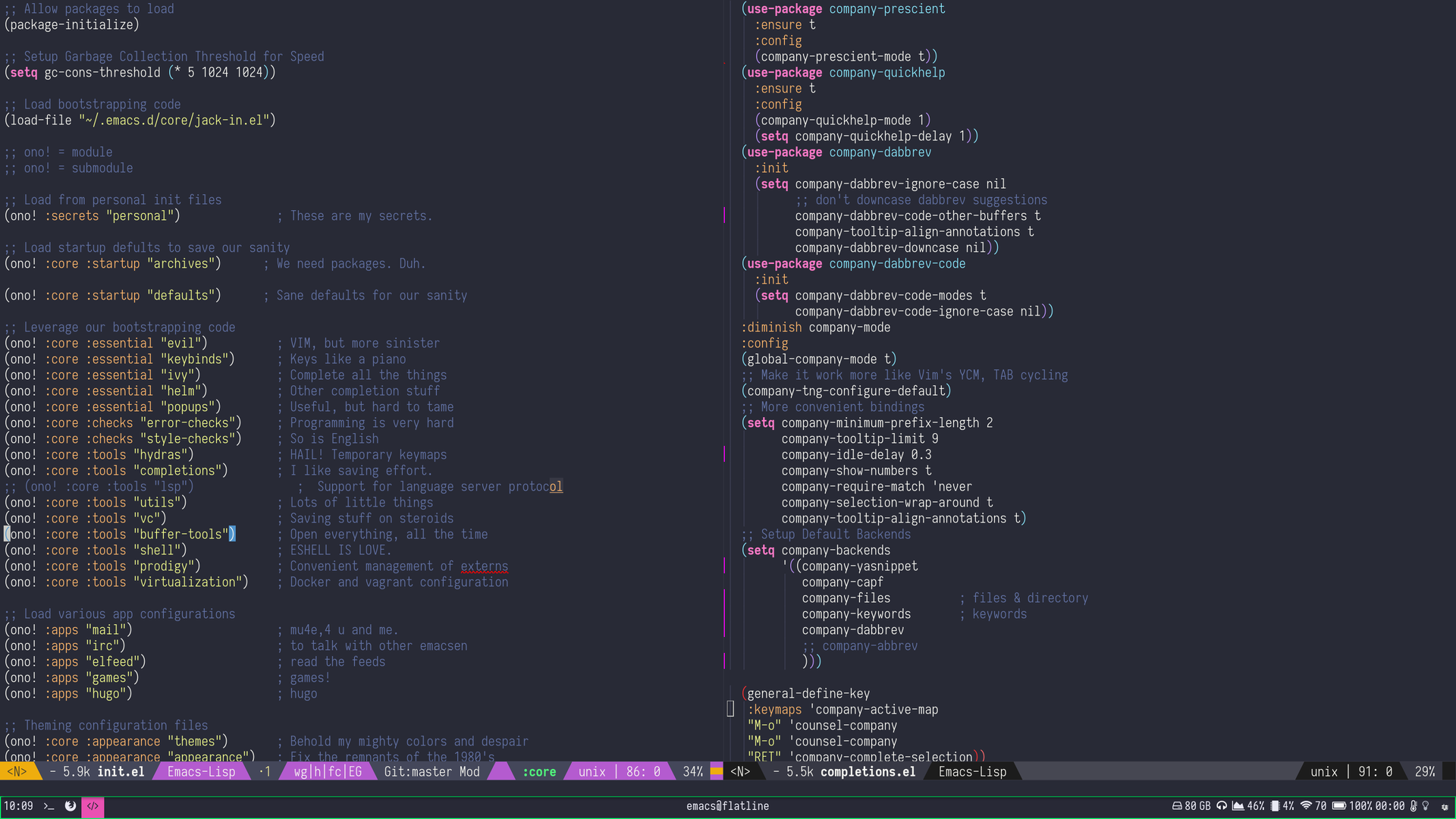The image size is (1456, 819).
Task: Click the "themes" appearance entry
Action: click(x=195, y=742)
